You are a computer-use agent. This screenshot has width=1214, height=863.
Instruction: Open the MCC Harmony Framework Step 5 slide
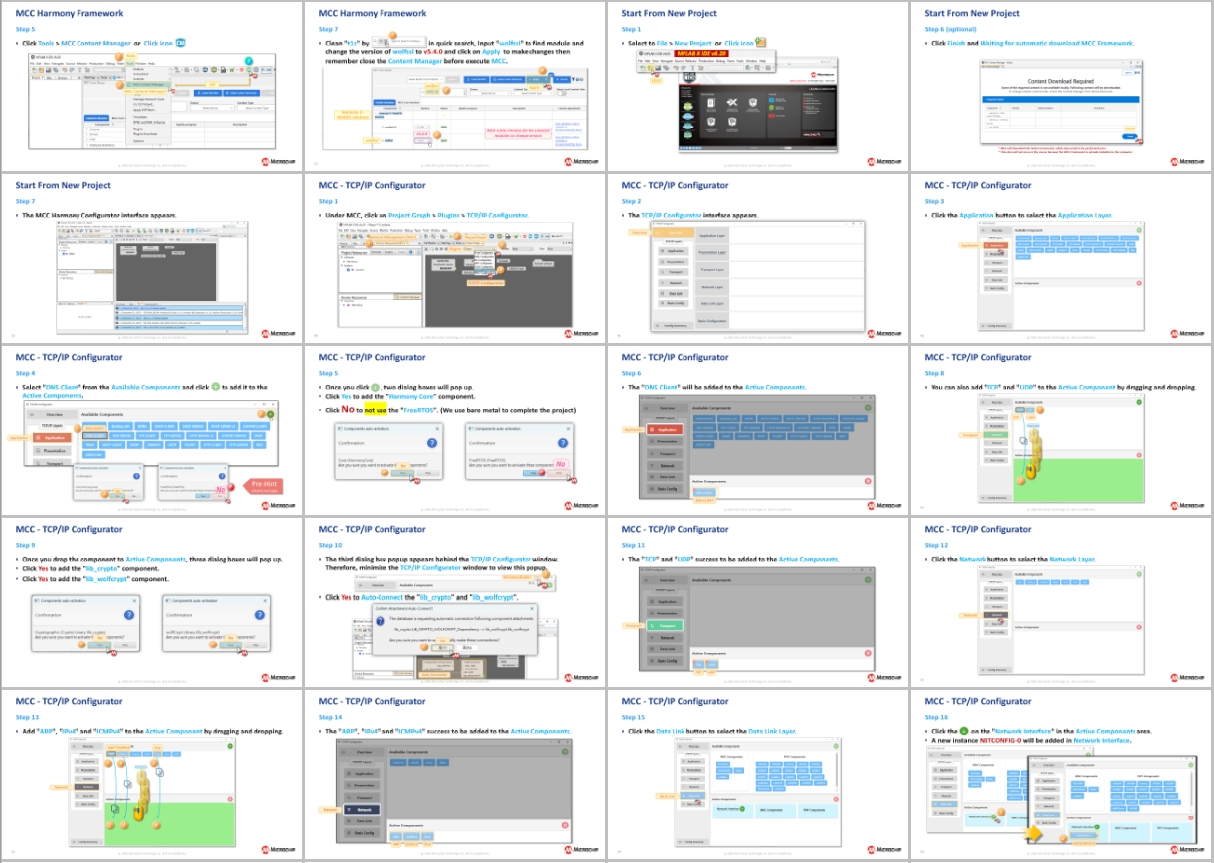click(152, 85)
